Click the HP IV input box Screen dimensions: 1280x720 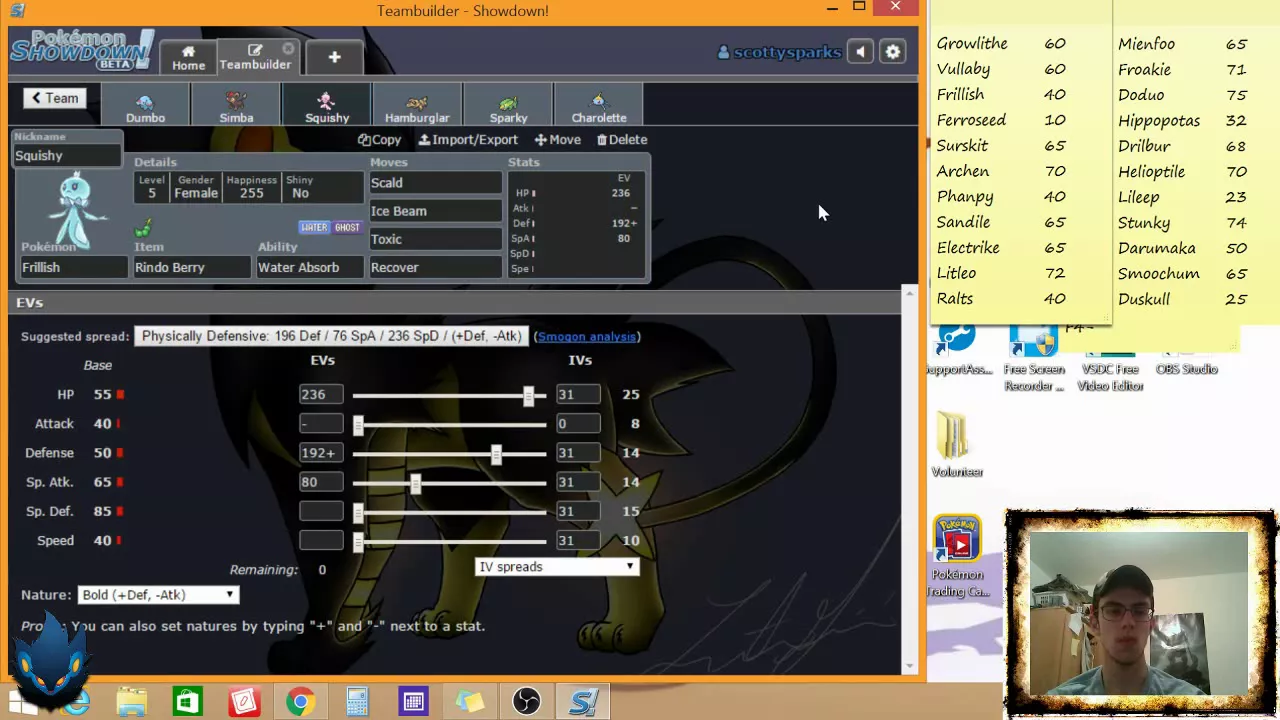tap(578, 394)
